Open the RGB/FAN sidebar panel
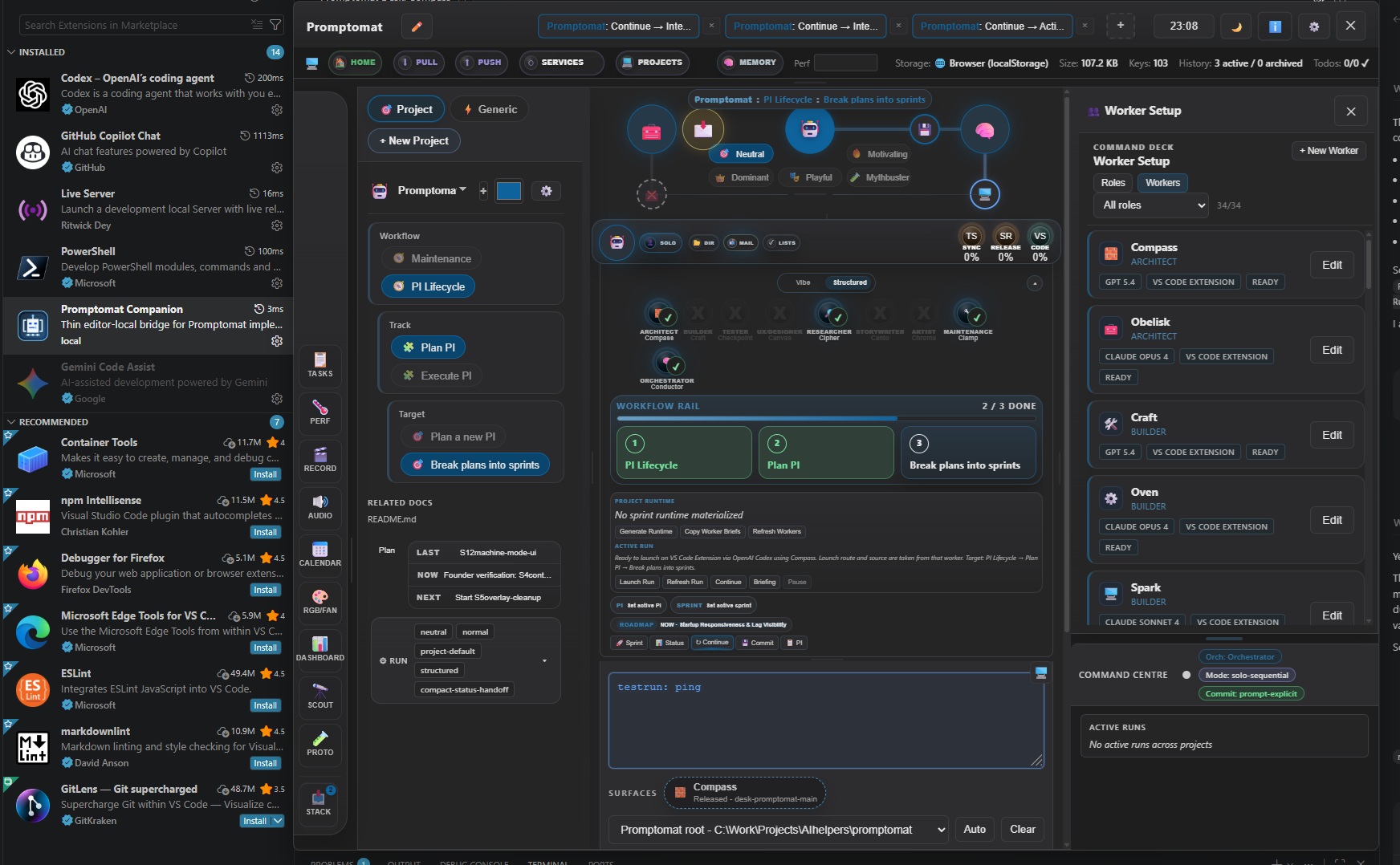Viewport: 1400px width, 865px height. pos(319,602)
